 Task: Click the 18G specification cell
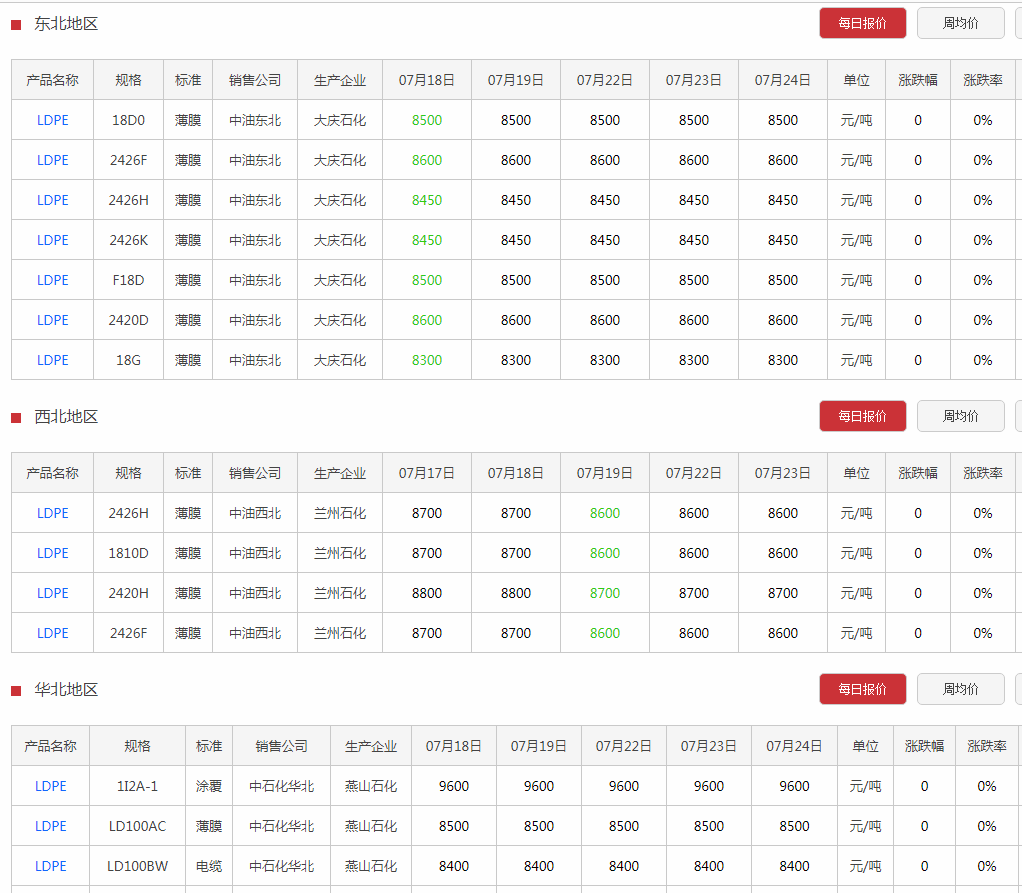click(128, 360)
